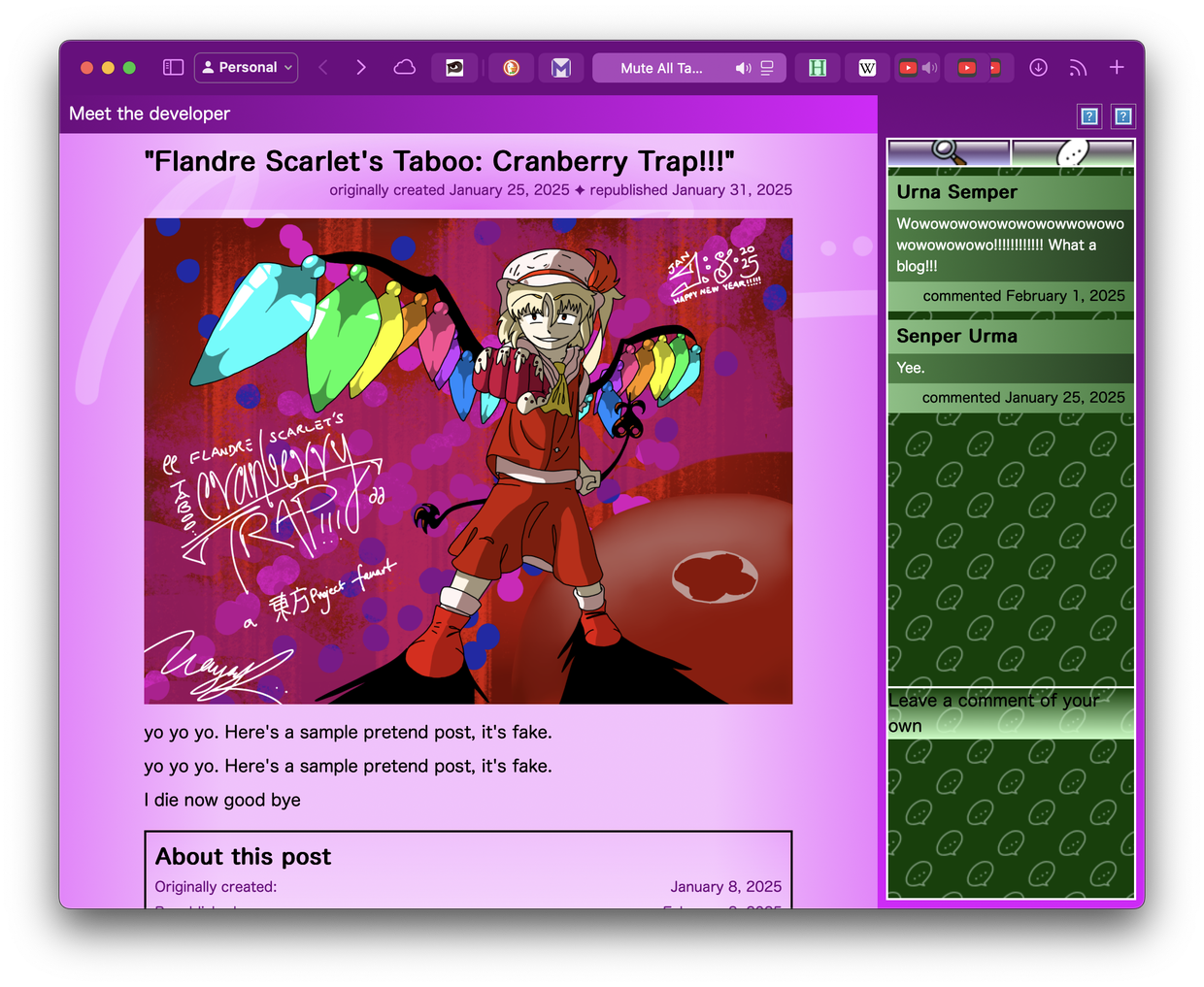Open the RSS feed icon

tap(1078, 68)
